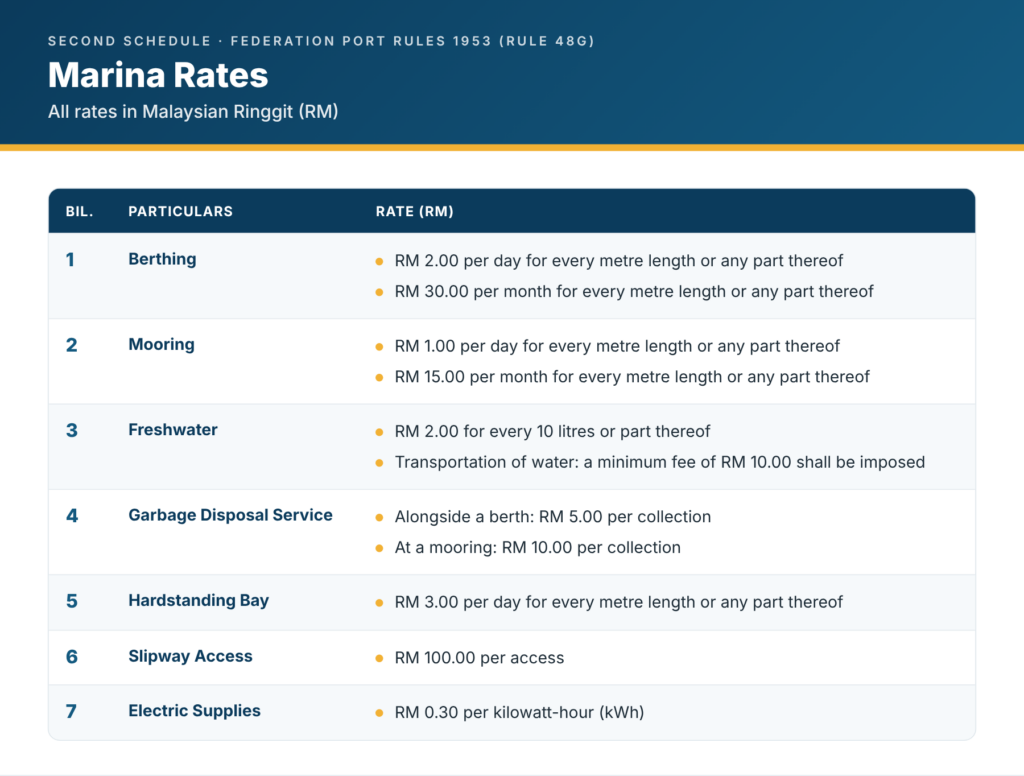
Task: Click the Berthing RM 2.00 per day rate
Action: 618,261
